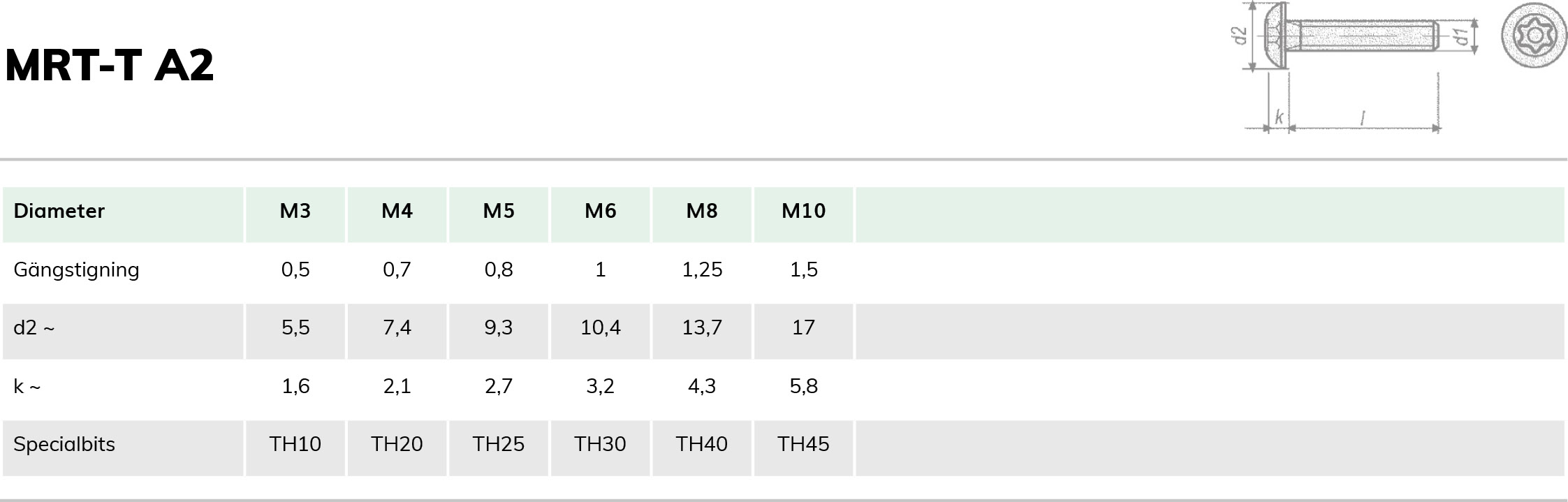Click the Specialbits row label
The height and width of the screenshot is (502, 1568).
click(64, 445)
